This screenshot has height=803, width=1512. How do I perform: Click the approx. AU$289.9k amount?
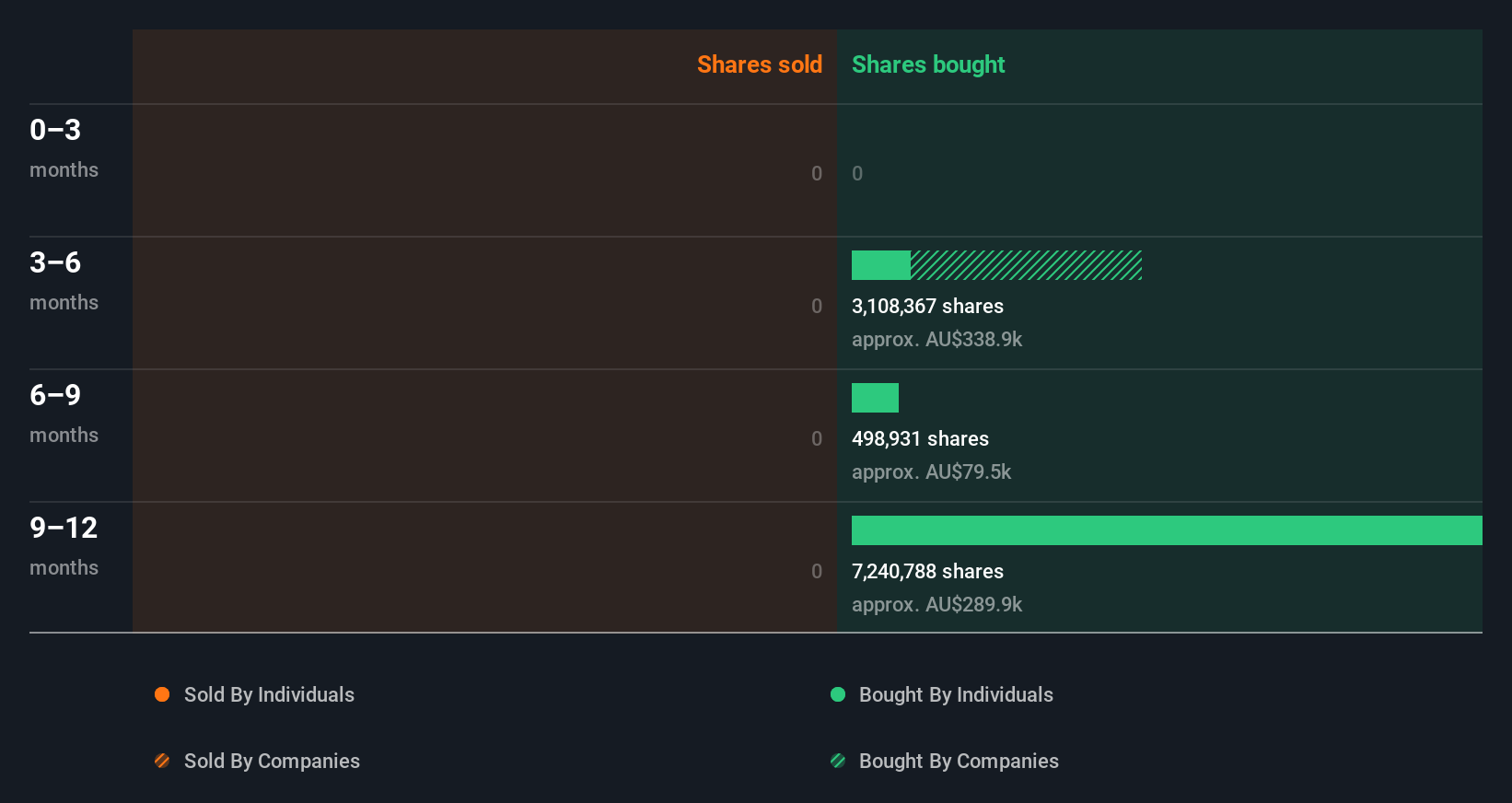click(x=936, y=605)
